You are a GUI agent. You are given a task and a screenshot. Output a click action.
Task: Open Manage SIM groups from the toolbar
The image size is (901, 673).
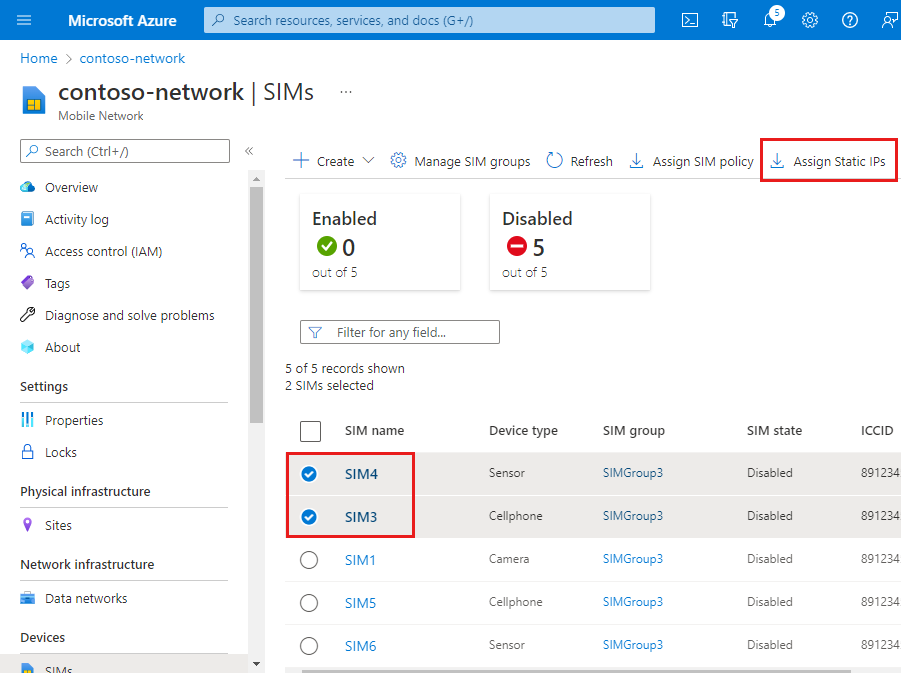pos(459,160)
